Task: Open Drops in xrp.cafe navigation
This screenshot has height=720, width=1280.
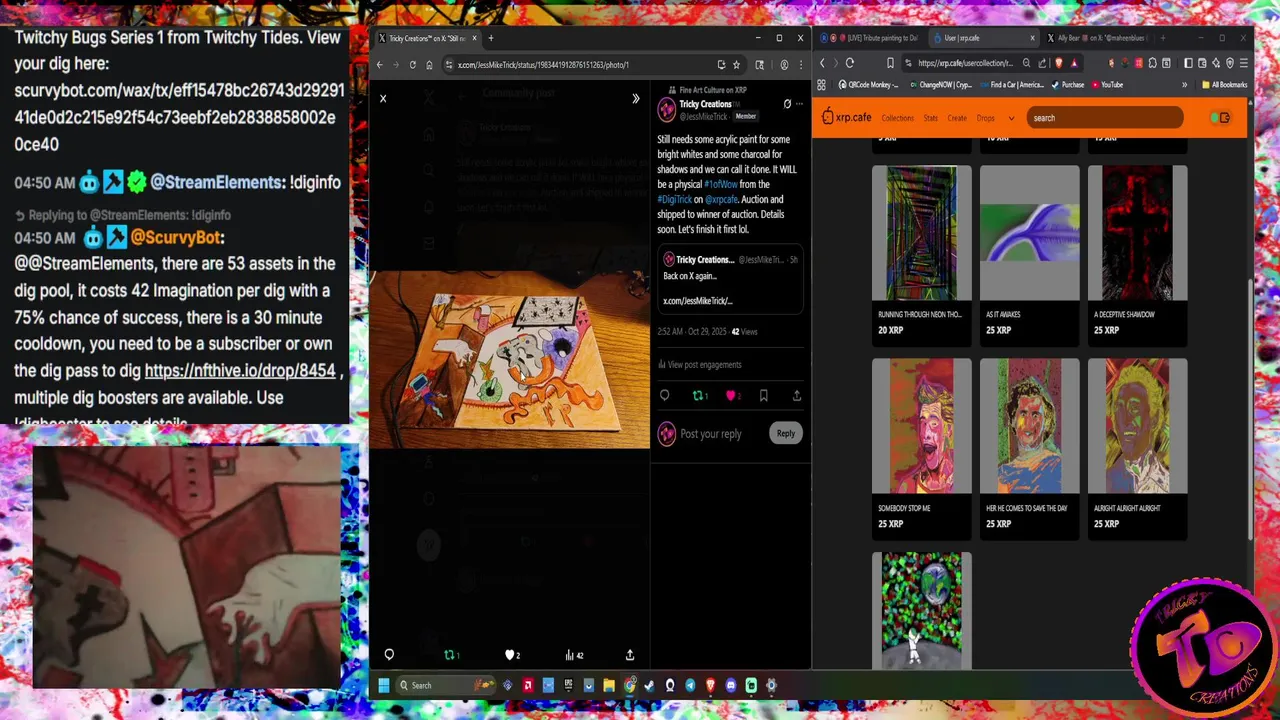Action: (985, 118)
